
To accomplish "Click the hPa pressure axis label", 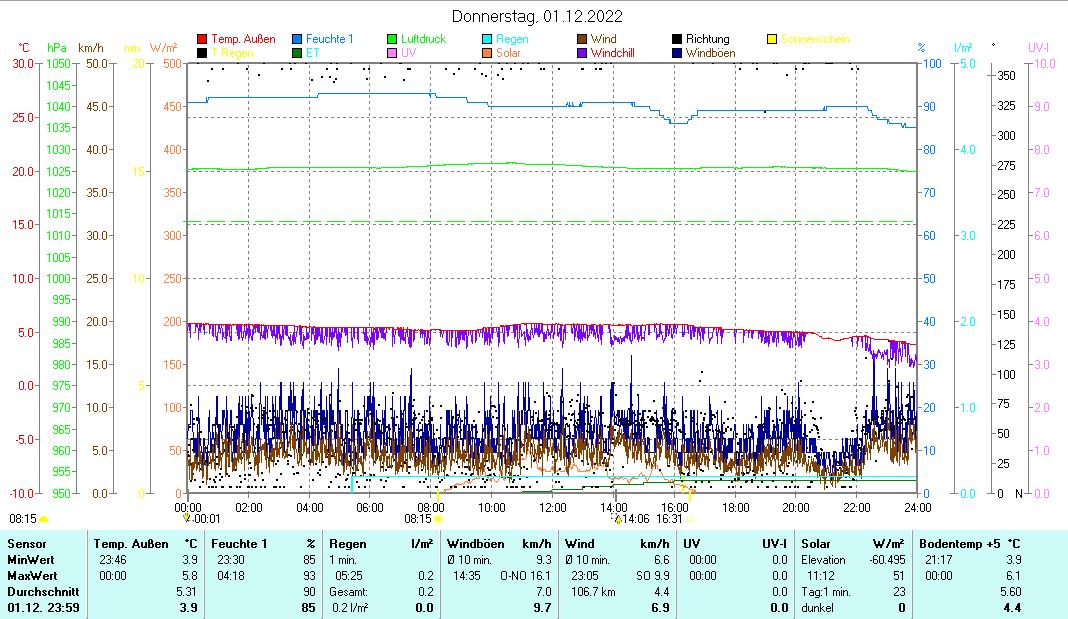I will coord(58,47).
